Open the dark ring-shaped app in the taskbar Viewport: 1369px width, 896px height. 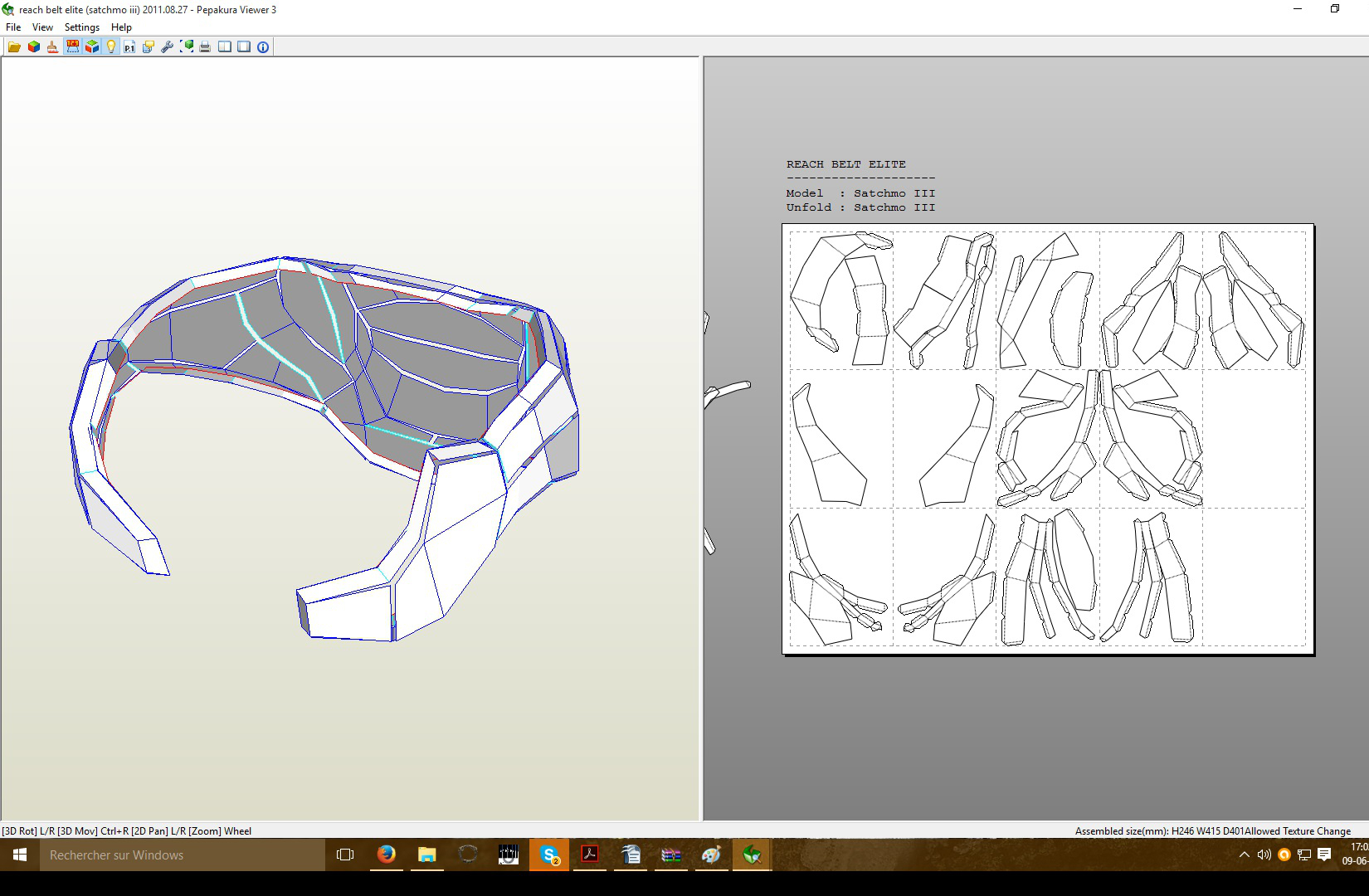coord(468,855)
